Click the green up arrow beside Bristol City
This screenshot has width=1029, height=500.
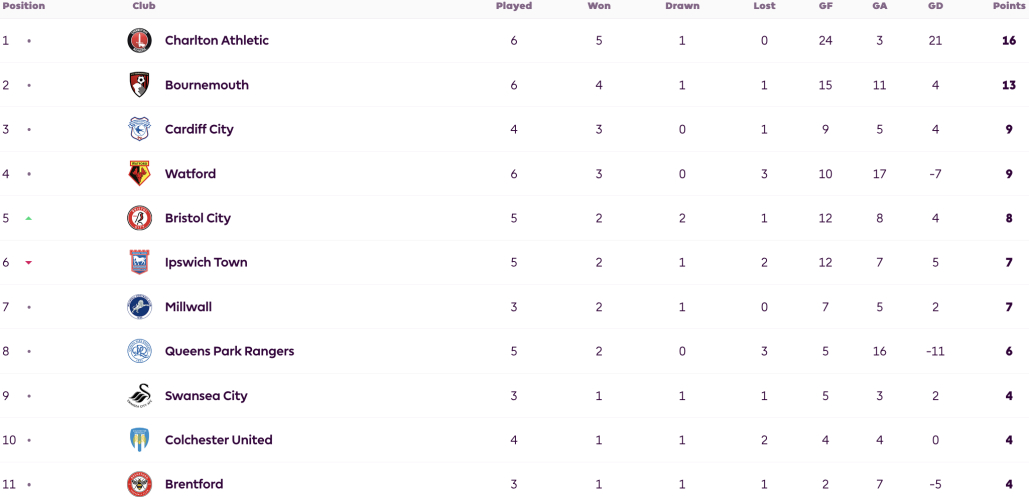coord(28,218)
